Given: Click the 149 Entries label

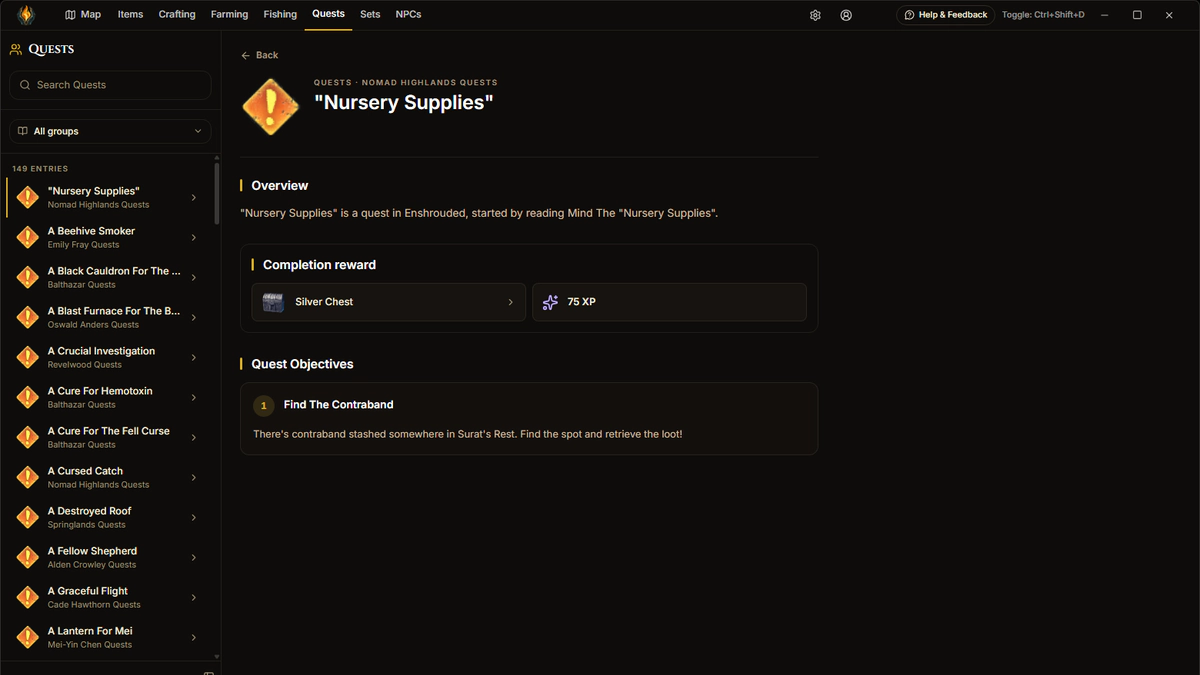Looking at the screenshot, I should click(40, 169).
